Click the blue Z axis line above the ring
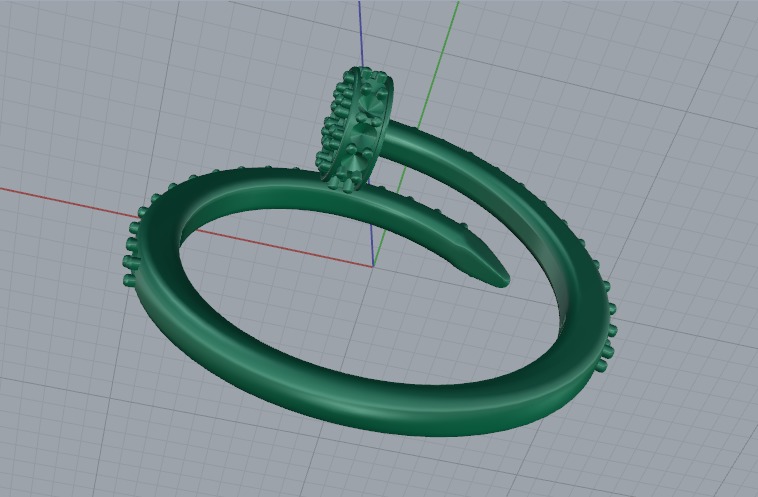 [x=361, y=34]
